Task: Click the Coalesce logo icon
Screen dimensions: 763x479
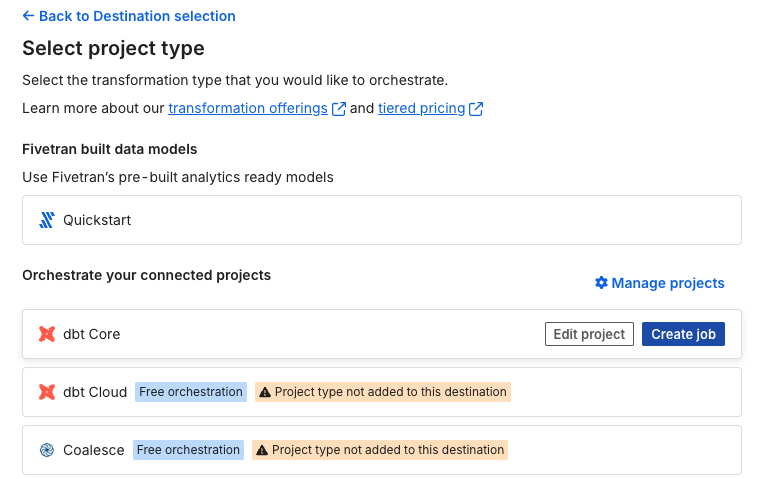Action: coord(46,450)
